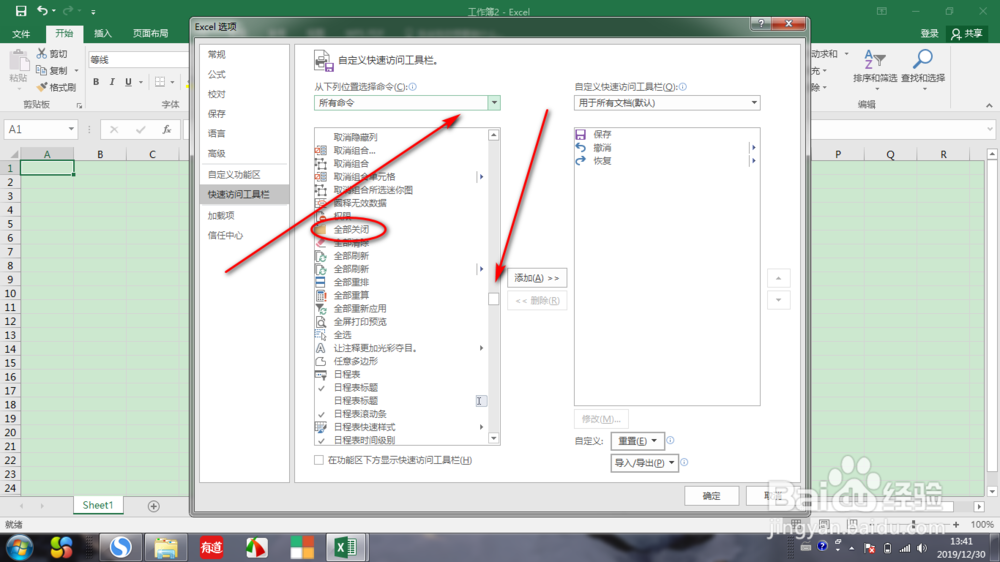The width and height of the screenshot is (1000, 562).
Task: Click the zoom in plus on status bar
Action: point(955,524)
